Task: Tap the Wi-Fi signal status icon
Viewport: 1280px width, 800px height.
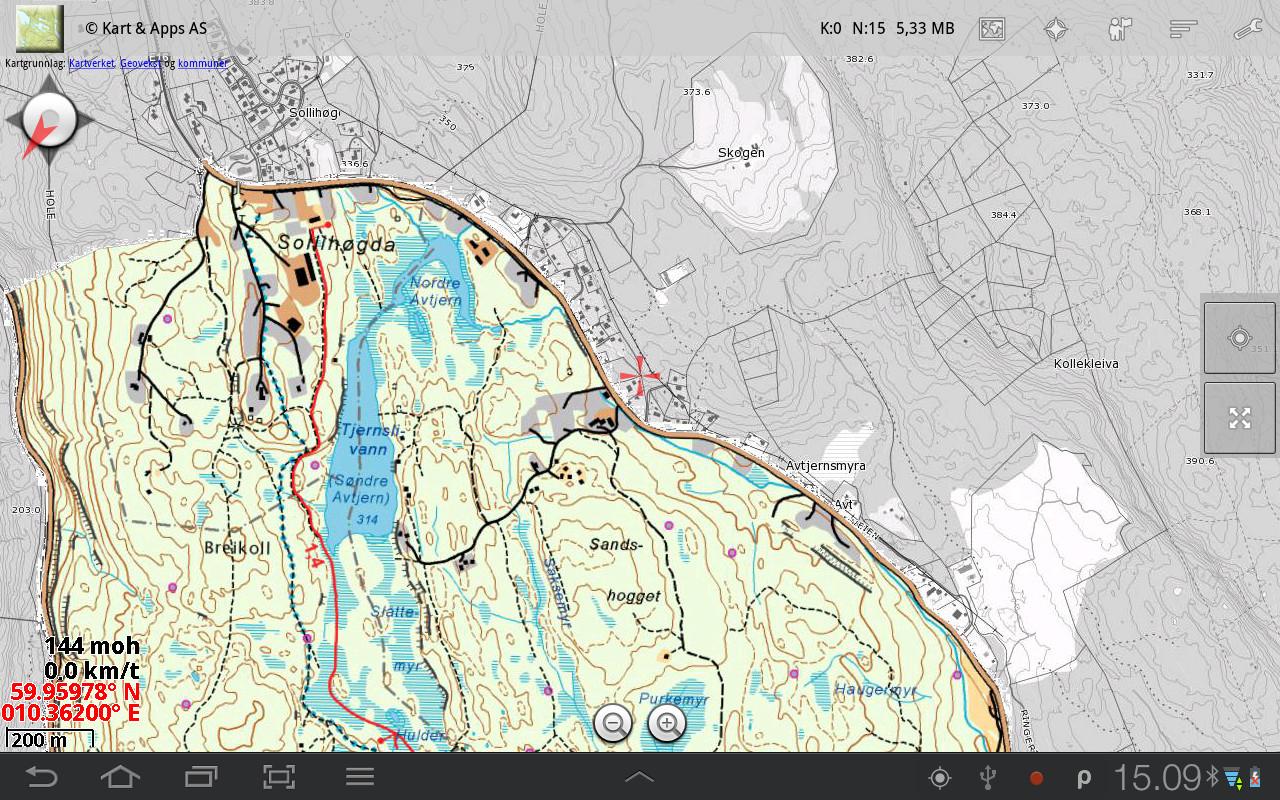Action: tap(1231, 777)
